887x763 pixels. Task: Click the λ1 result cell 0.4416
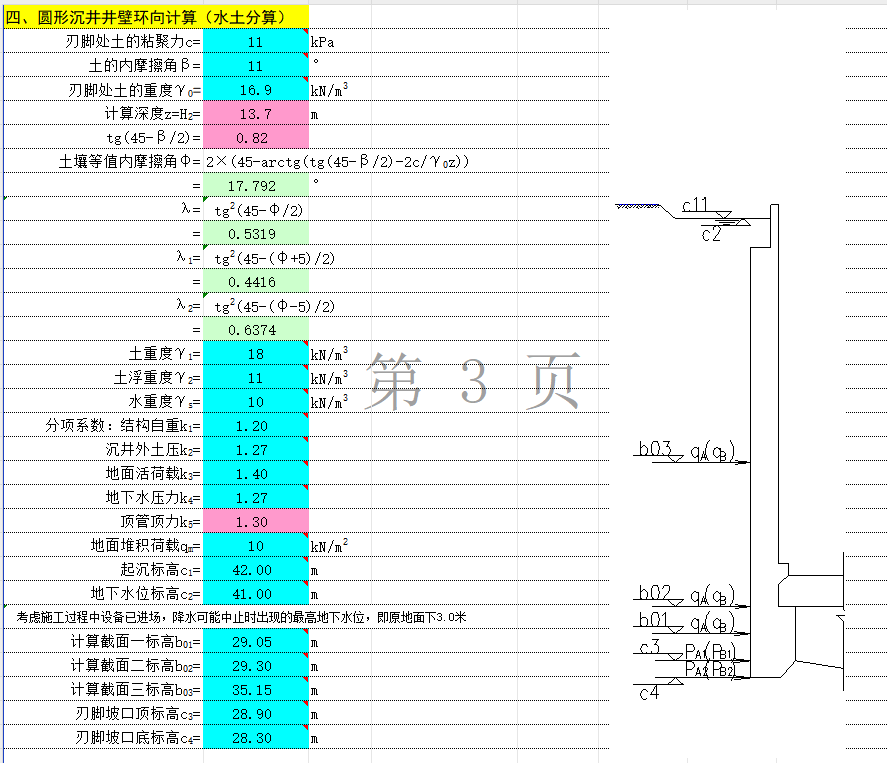[256, 282]
